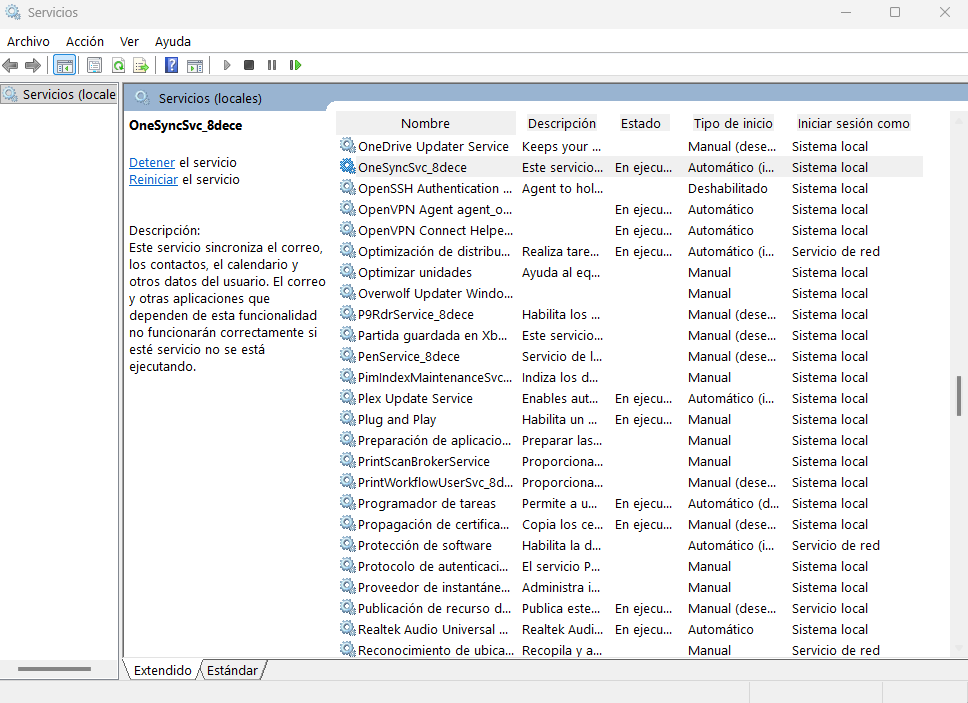Viewport: 968px width, 703px height.
Task: Click gear icon of Realtek Audio Universal
Action: 348,628
